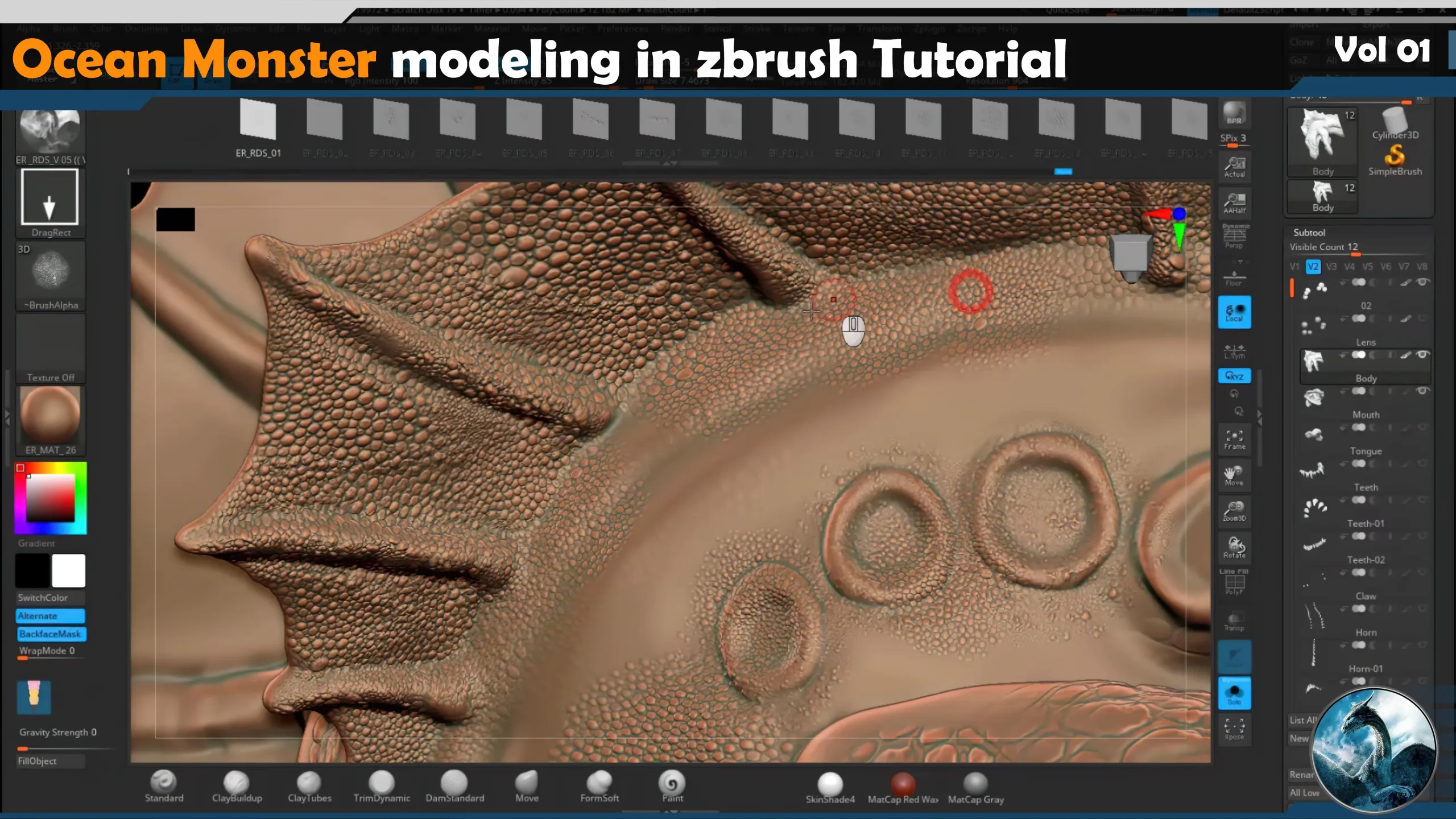Toggle Solo mode button
Image resolution: width=1456 pixels, height=819 pixels.
(1234, 694)
